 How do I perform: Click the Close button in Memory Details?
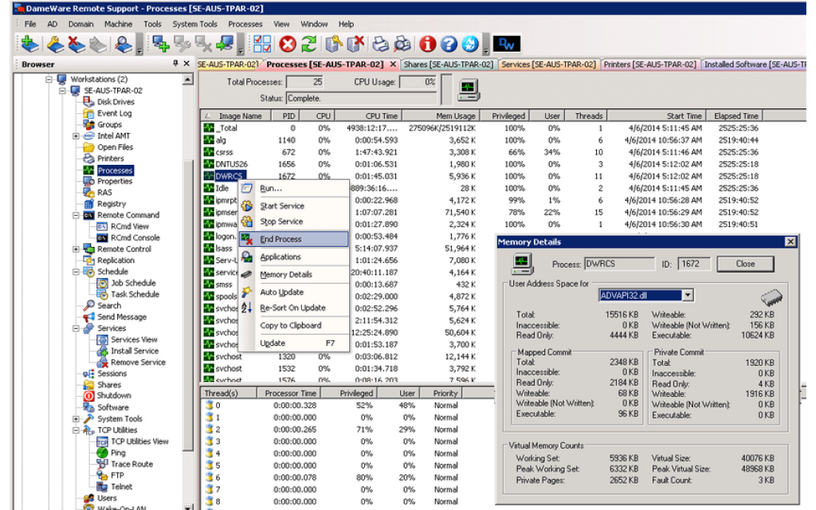coord(745,264)
